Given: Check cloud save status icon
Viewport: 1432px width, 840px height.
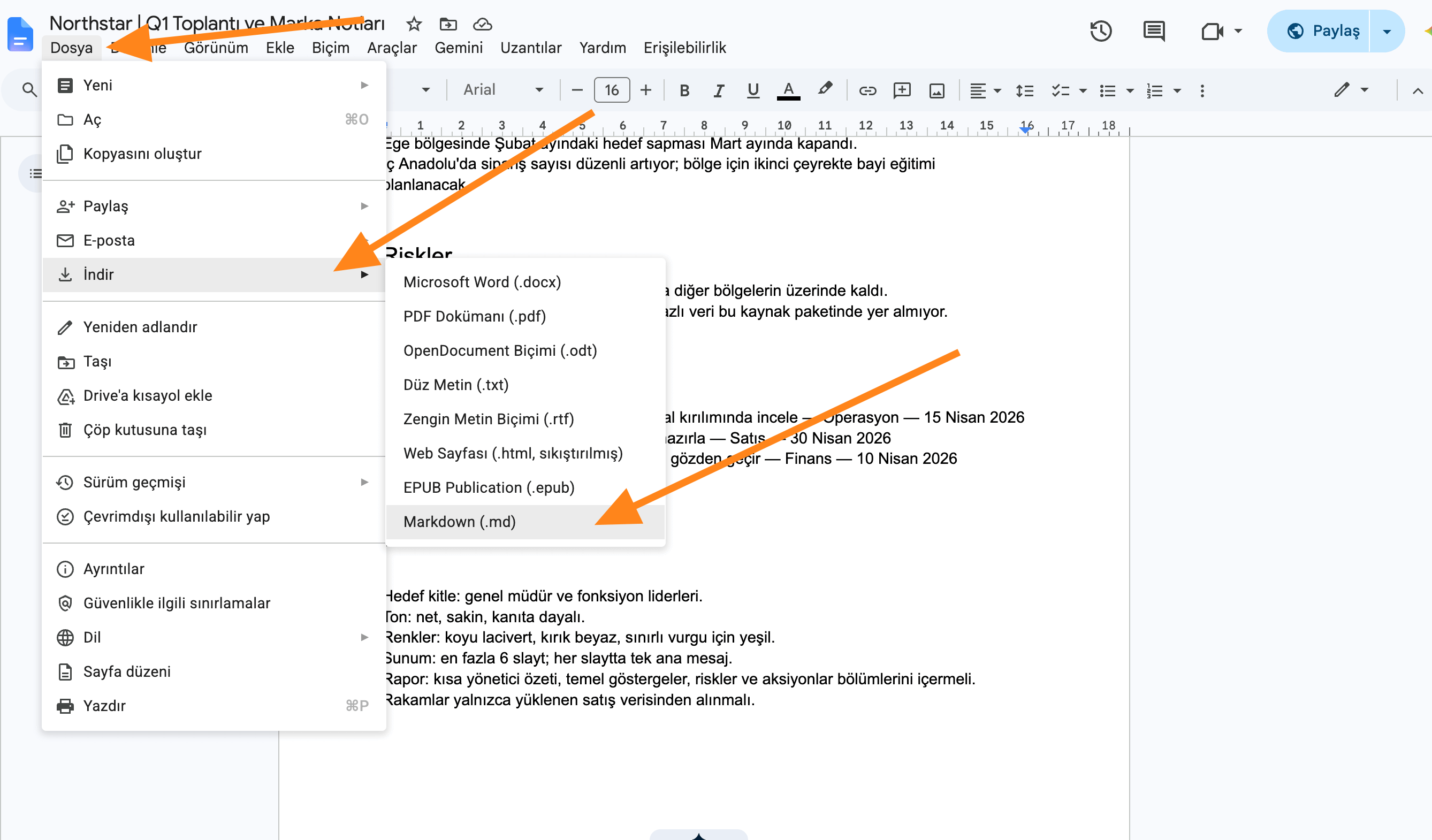Looking at the screenshot, I should (x=482, y=24).
